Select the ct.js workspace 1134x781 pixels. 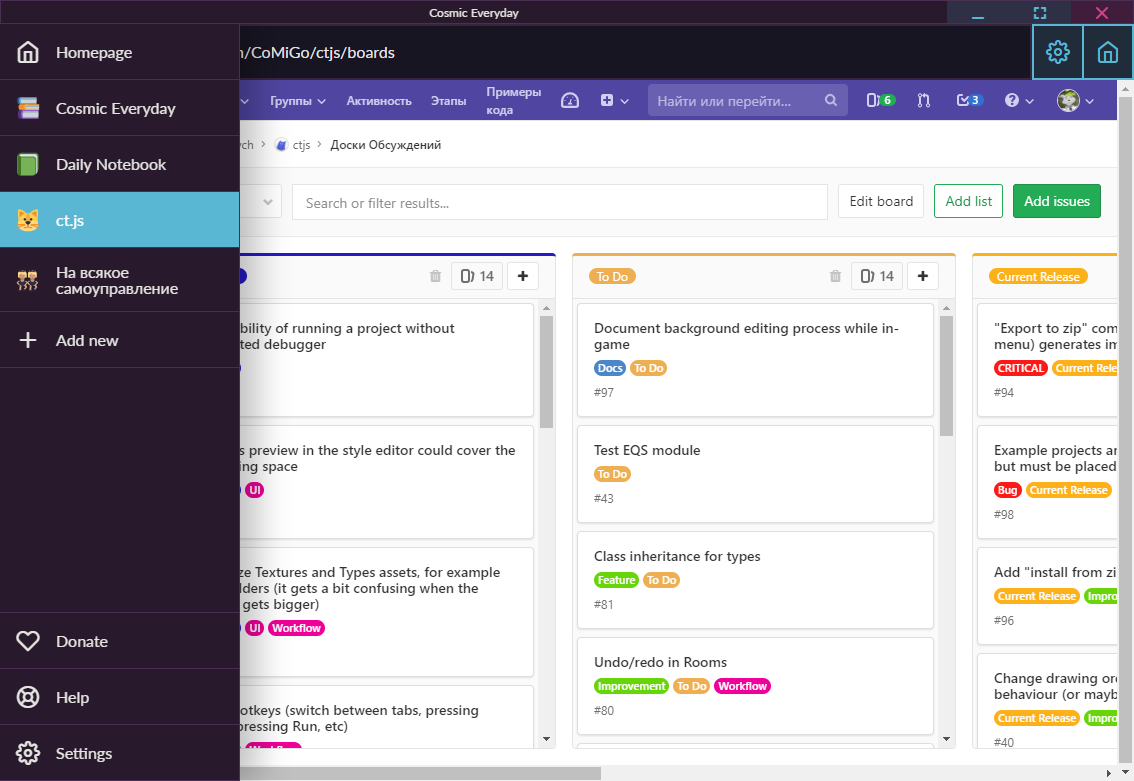pos(119,220)
